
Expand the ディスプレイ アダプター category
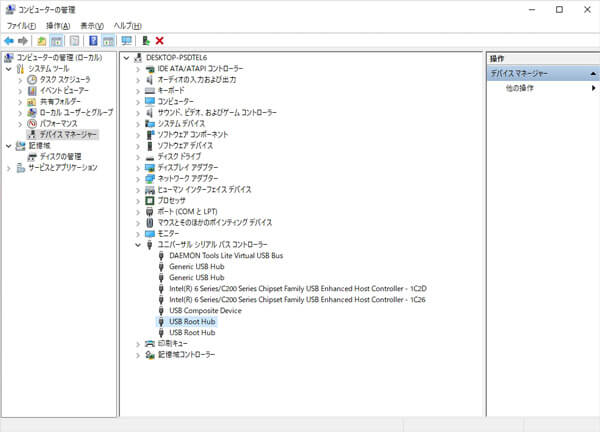coord(137,167)
